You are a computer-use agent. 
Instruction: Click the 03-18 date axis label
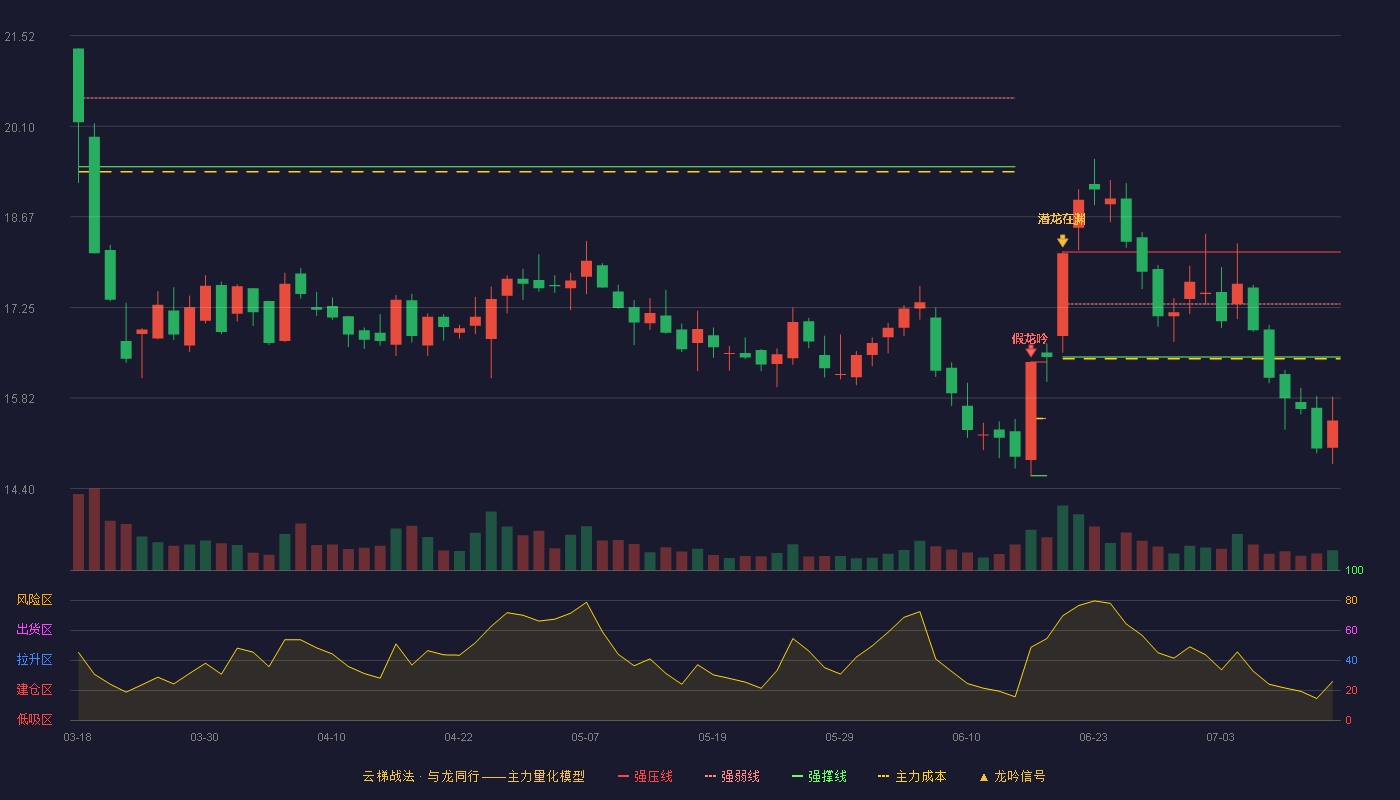click(x=77, y=737)
